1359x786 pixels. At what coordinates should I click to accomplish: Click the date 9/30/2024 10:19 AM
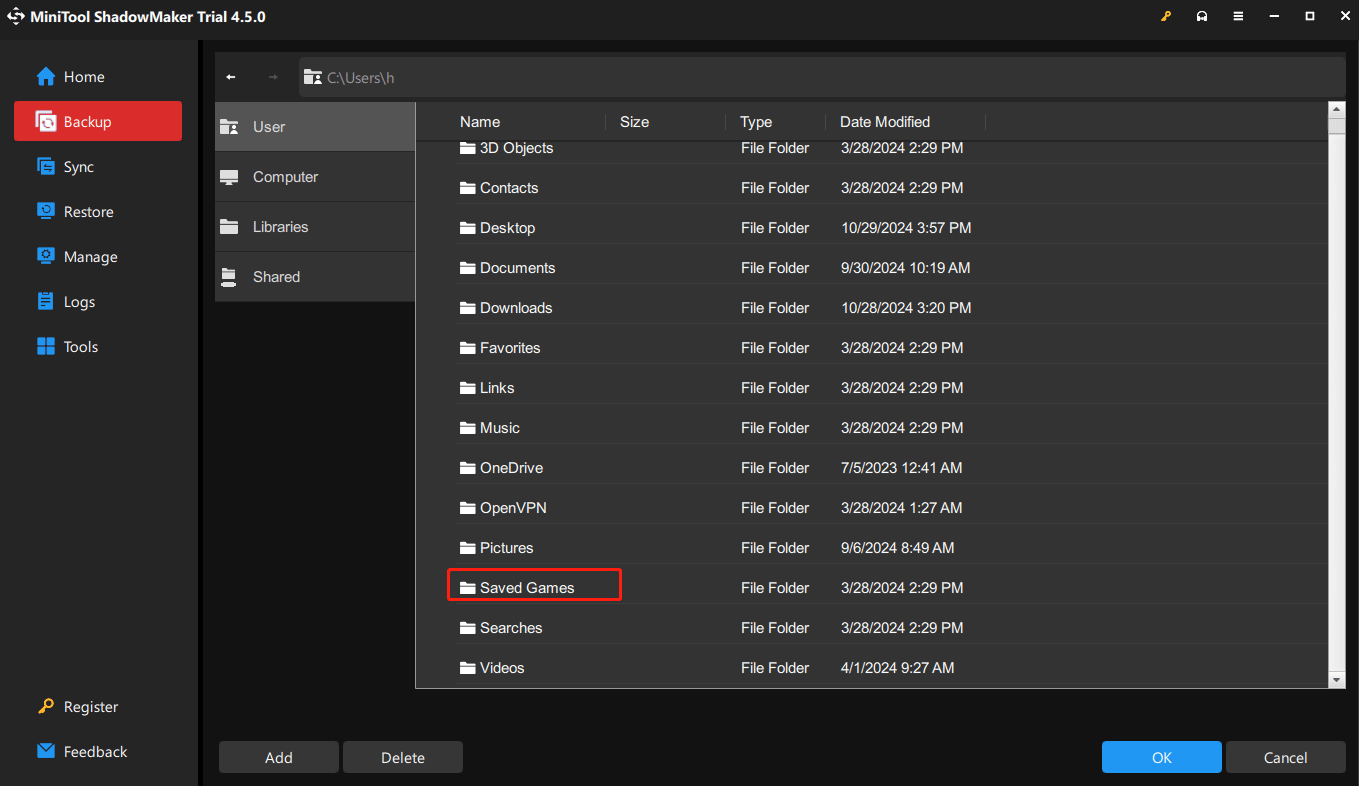point(906,268)
